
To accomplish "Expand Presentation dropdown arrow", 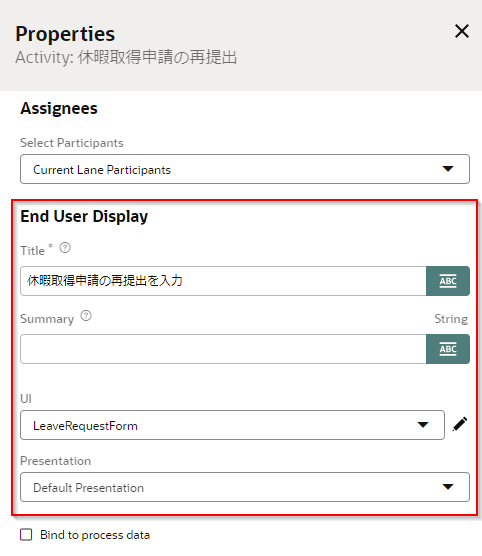I will tap(448, 487).
